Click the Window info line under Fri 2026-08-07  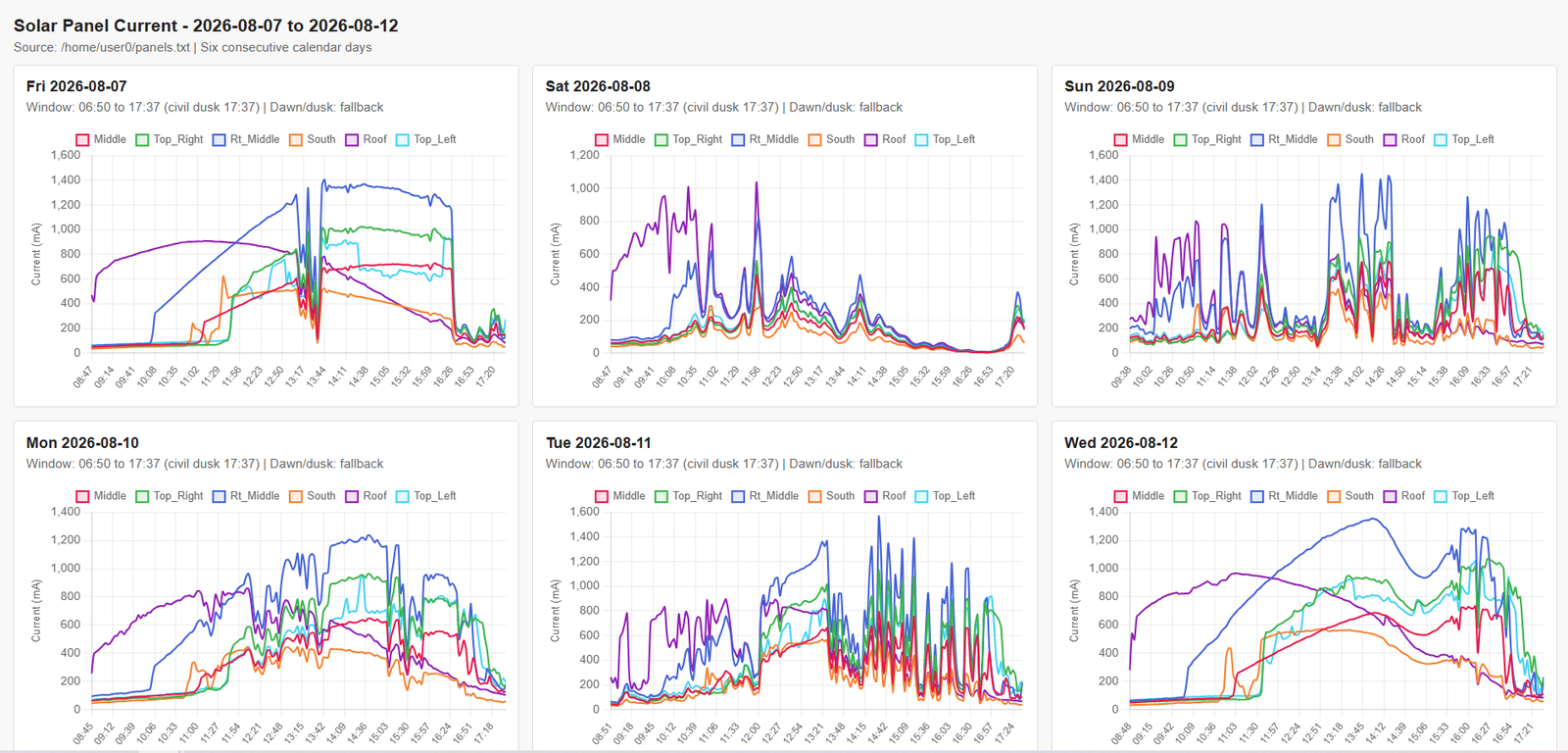click(205, 107)
